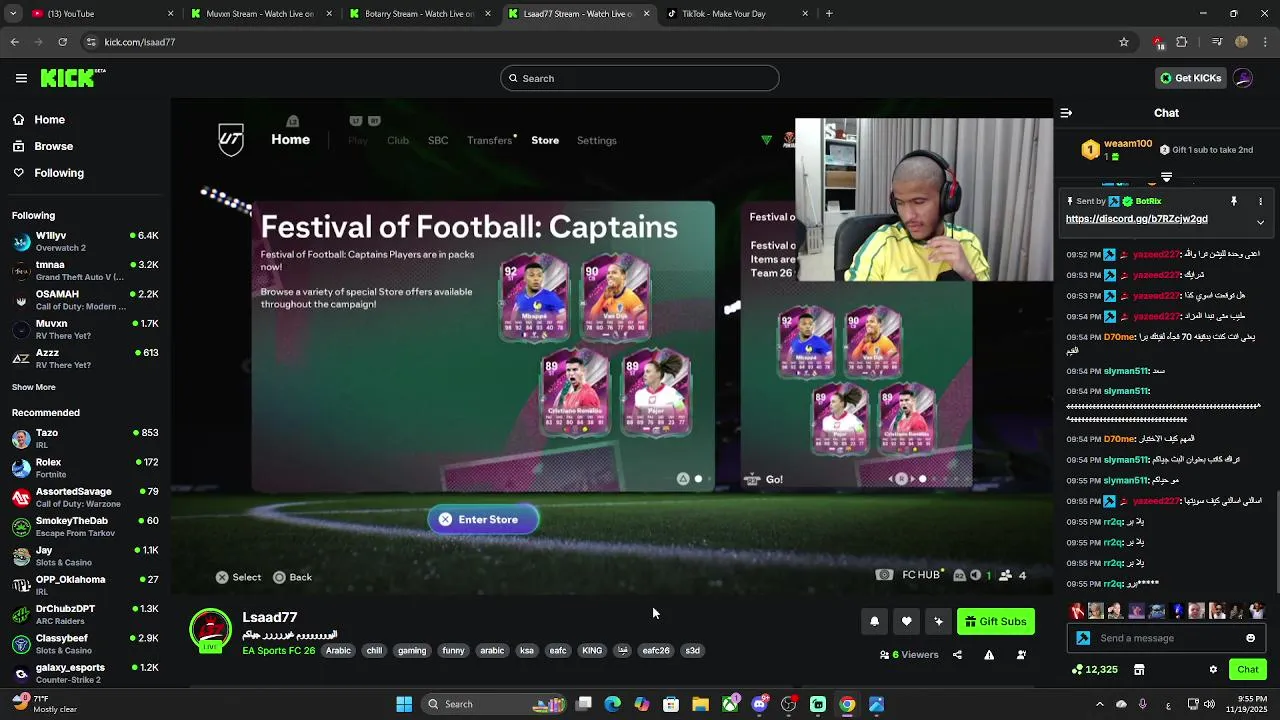Expand the gift leaderboard handle
This screenshot has height=720, width=1280.
[1166, 178]
